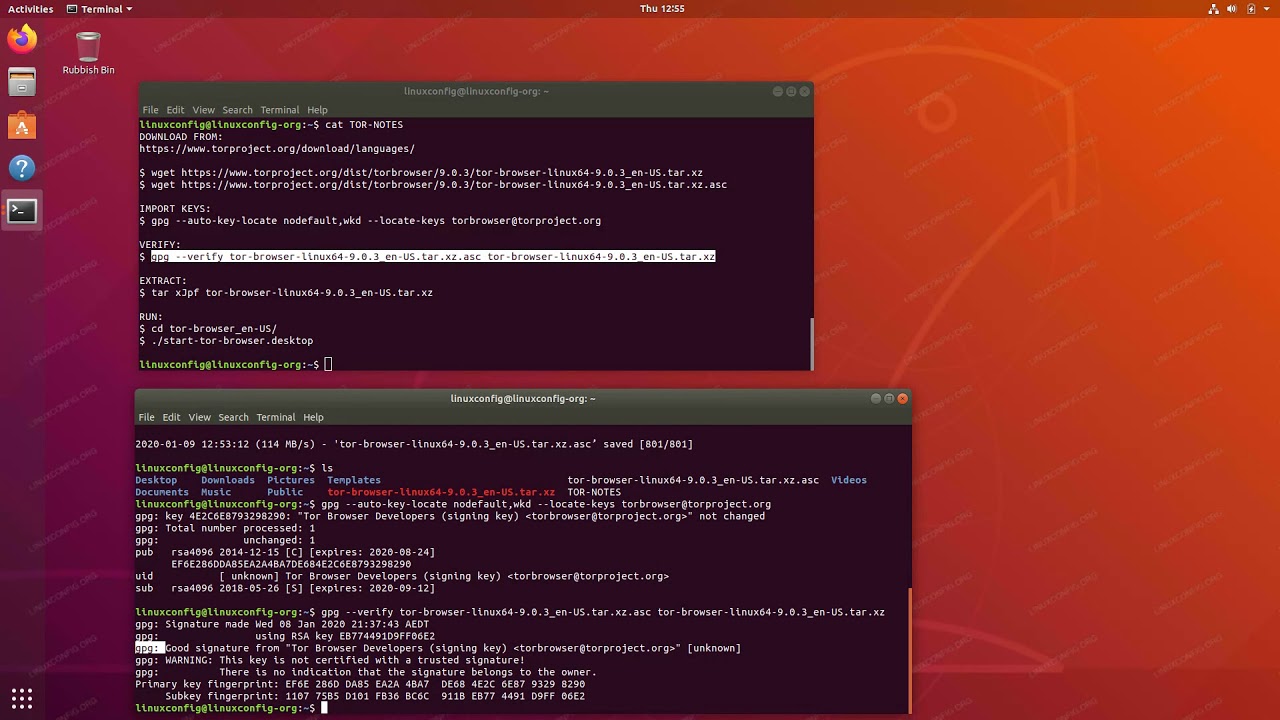Open View menu in lower terminal window
Viewport: 1280px width, 720px height.
tap(199, 417)
